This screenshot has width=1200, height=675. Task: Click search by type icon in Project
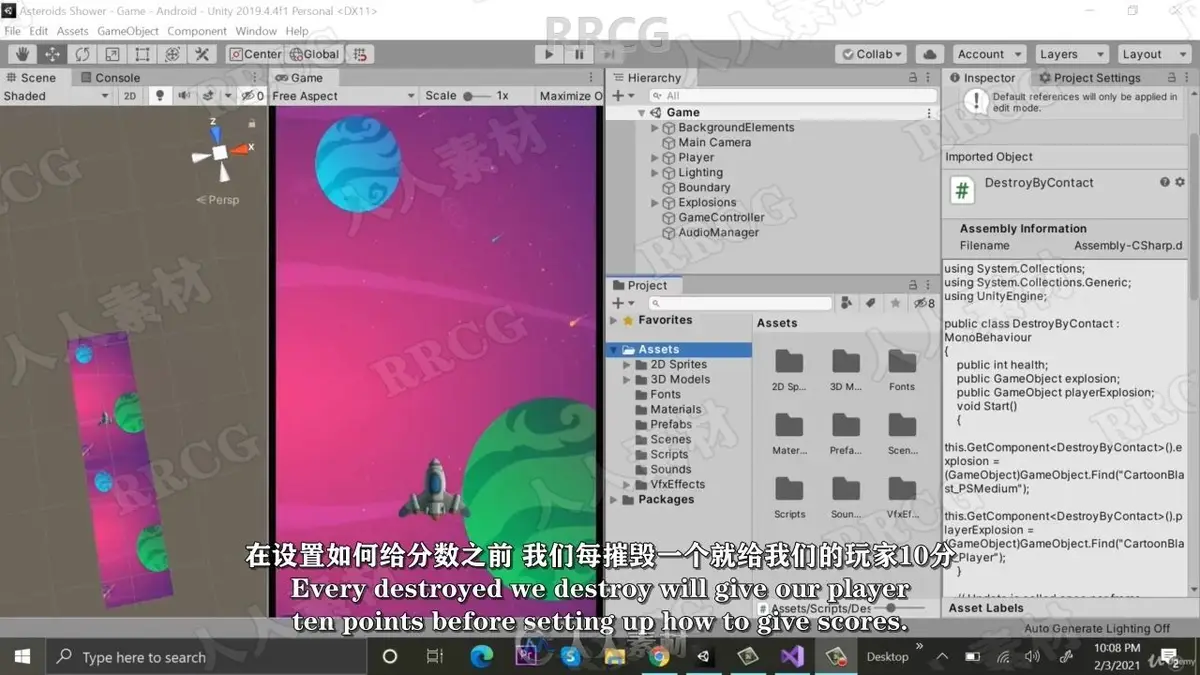click(846, 303)
